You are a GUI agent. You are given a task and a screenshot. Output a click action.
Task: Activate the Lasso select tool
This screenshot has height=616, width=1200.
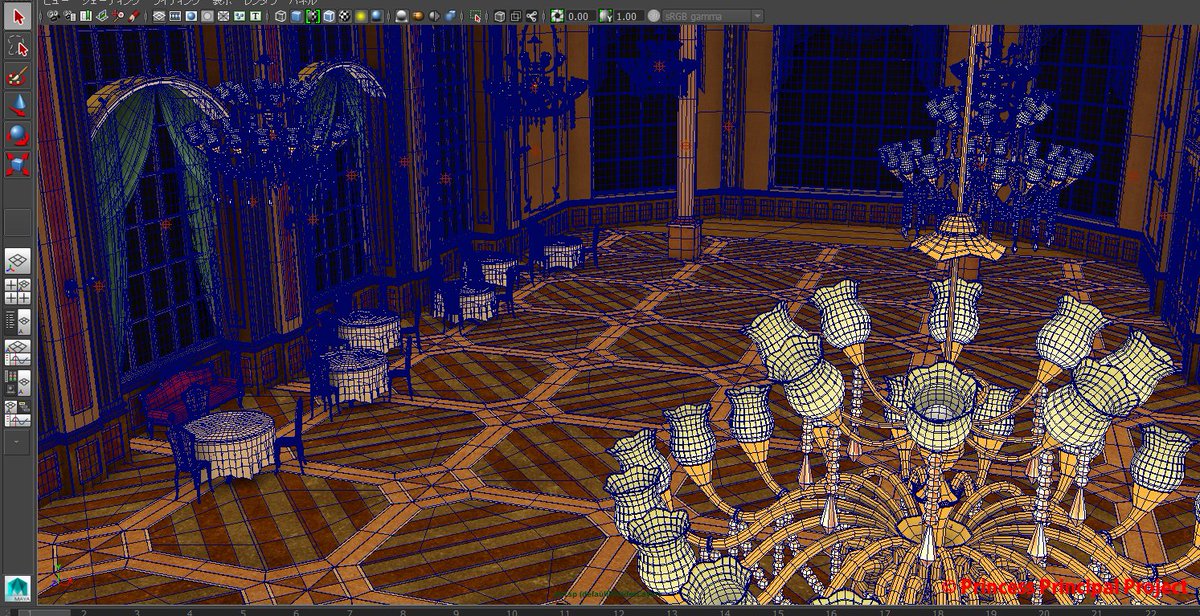[x=18, y=46]
